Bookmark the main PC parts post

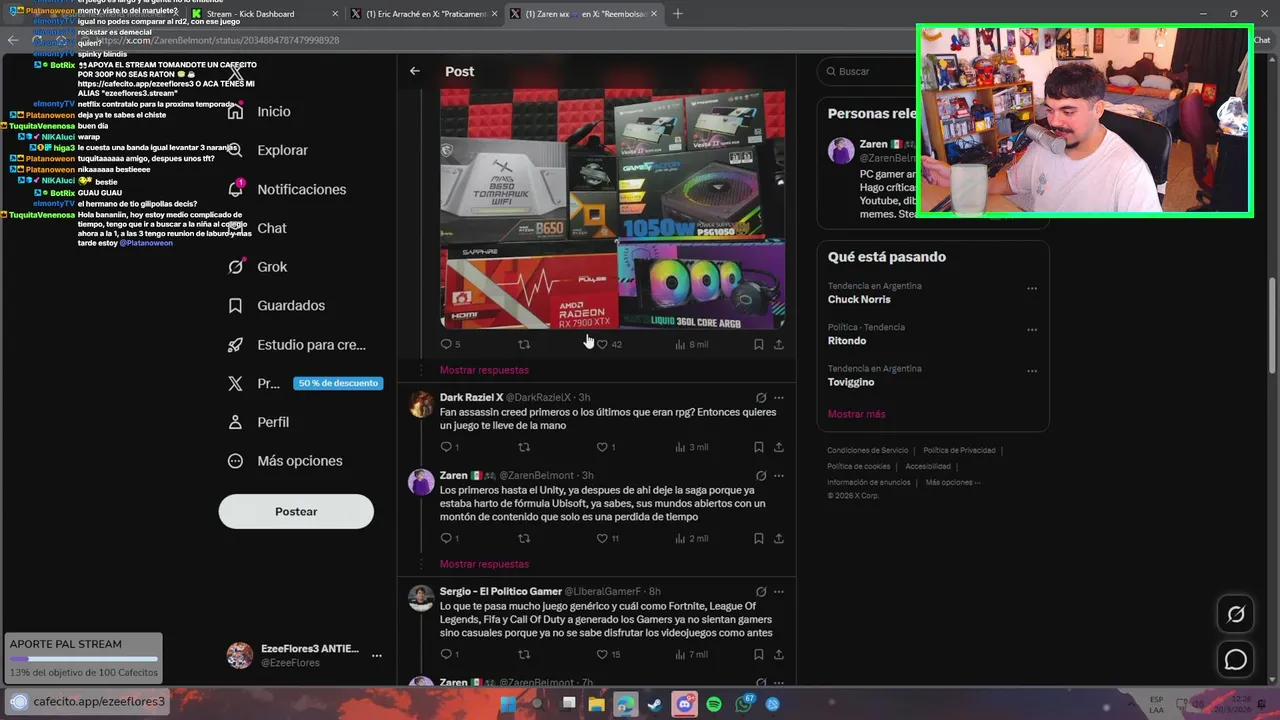[x=759, y=344]
